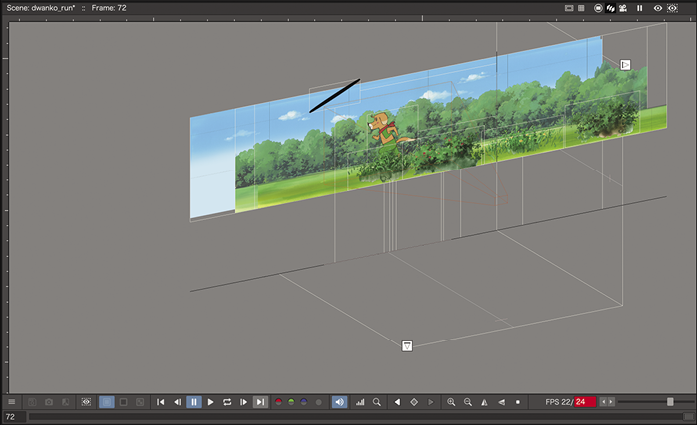
Task: Toggle the green channel
Action: [x=291, y=402]
